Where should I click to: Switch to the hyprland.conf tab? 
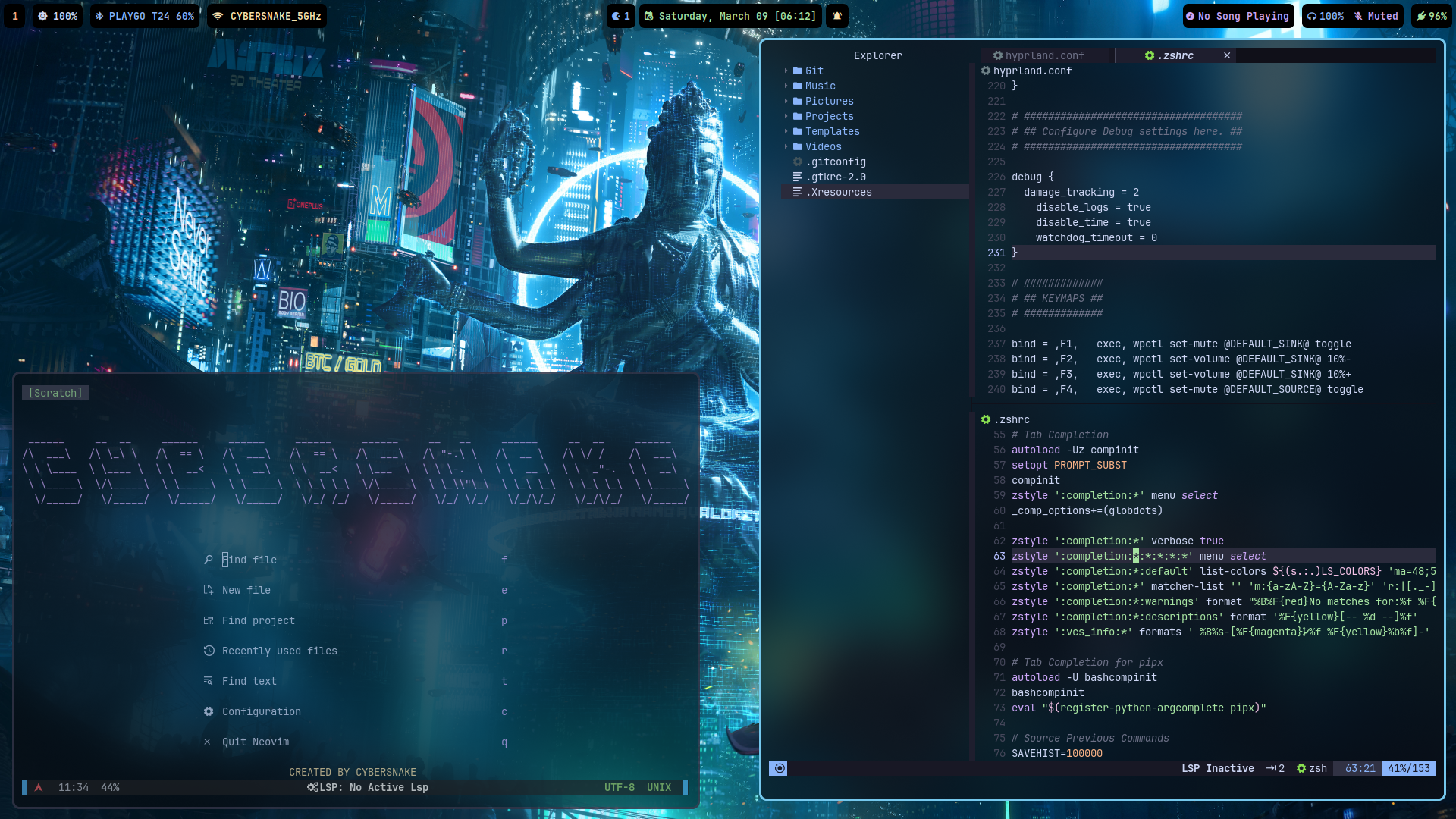(x=1043, y=55)
